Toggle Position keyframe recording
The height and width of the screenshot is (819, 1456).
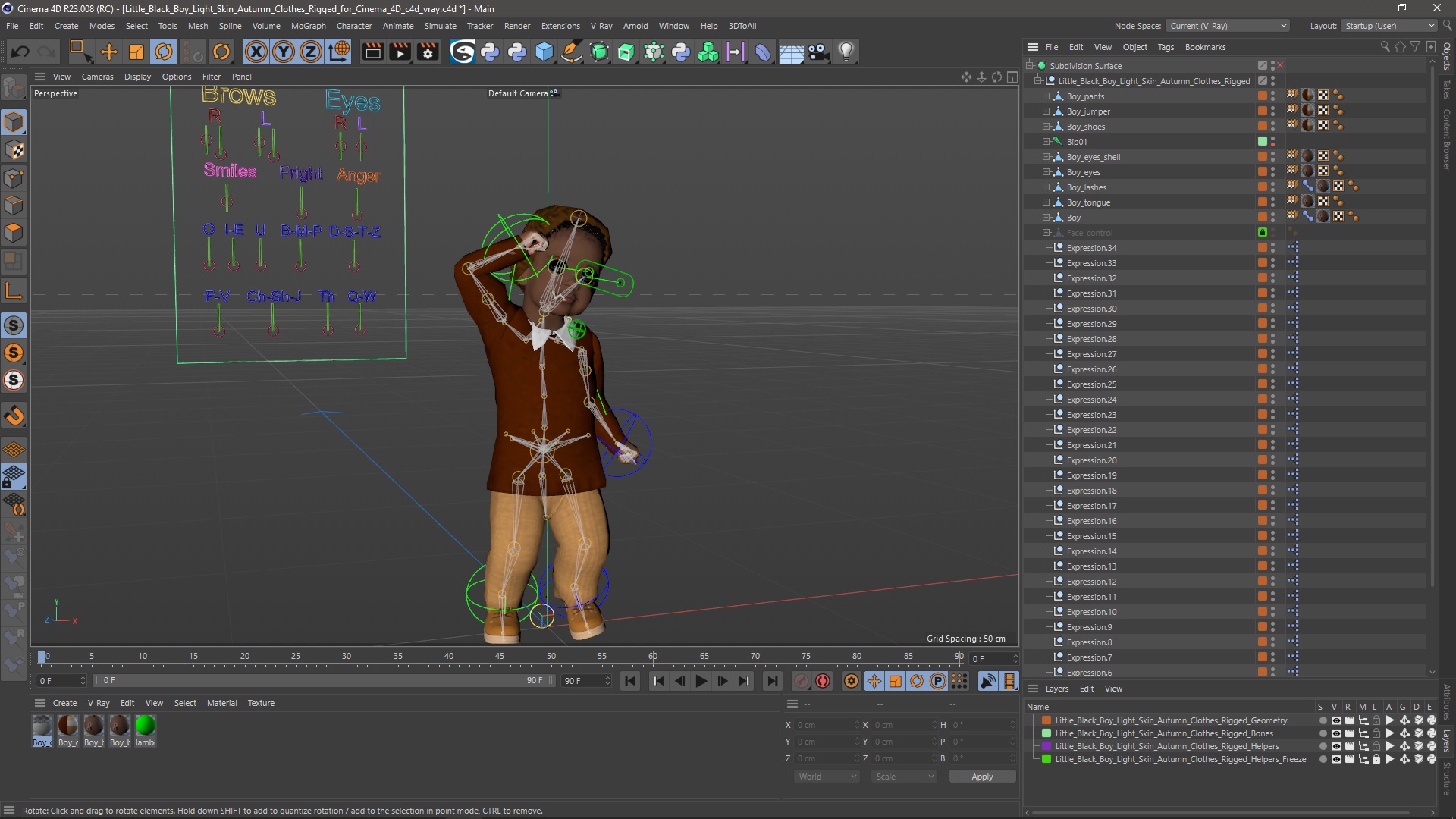click(874, 681)
